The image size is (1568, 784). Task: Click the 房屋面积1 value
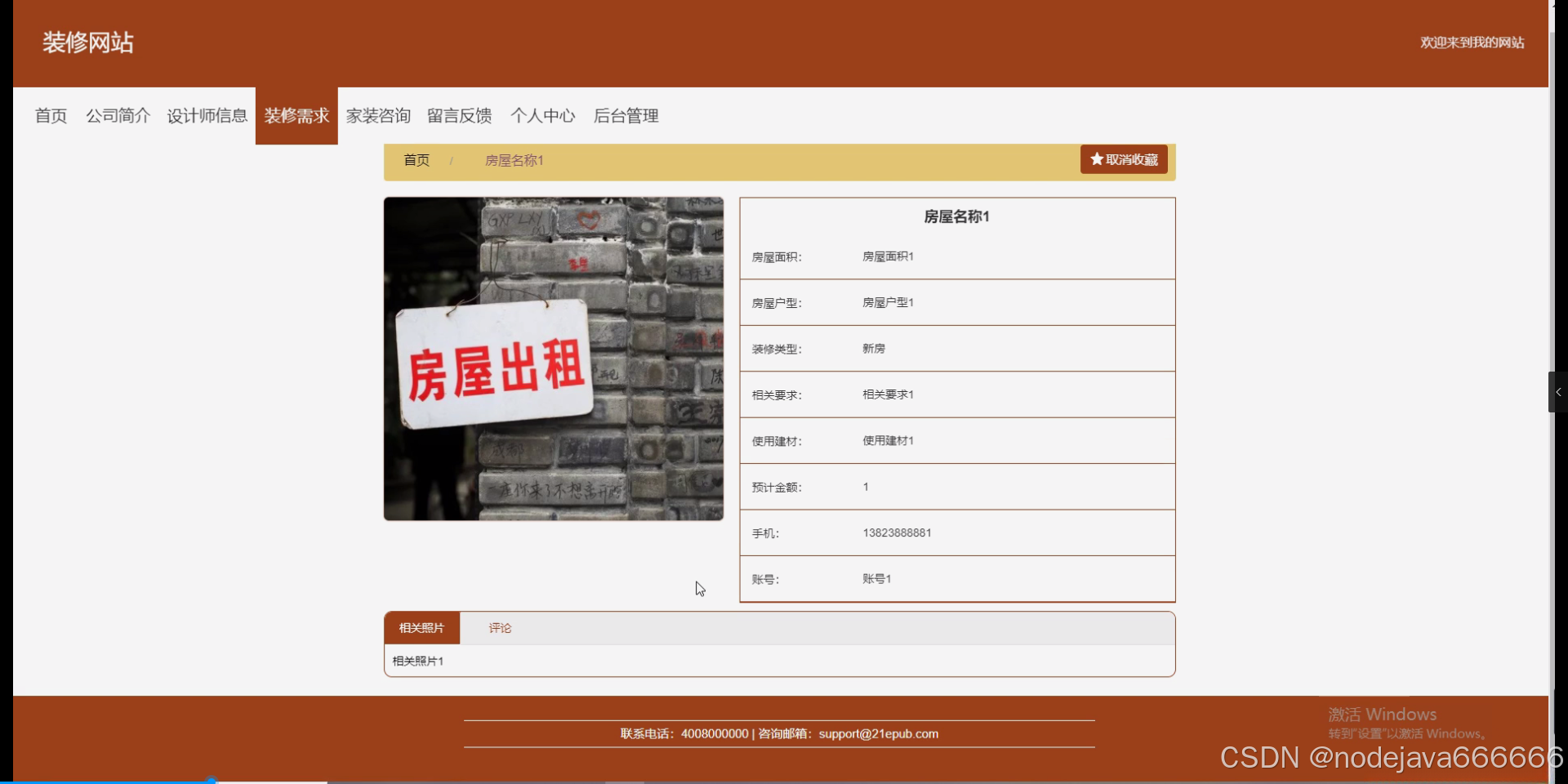coord(888,256)
